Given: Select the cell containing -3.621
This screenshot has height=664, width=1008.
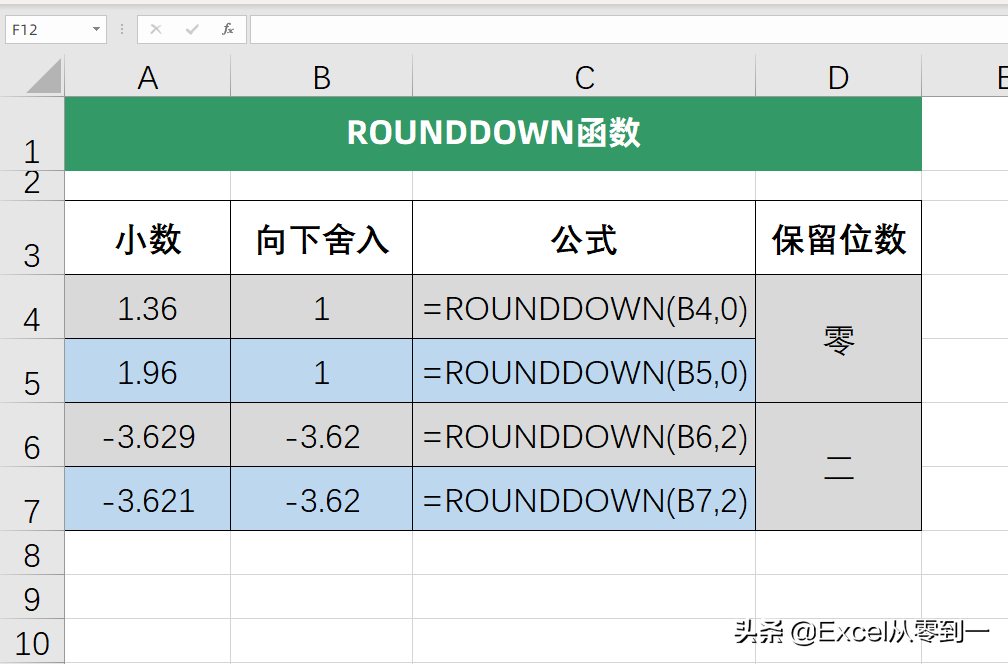Looking at the screenshot, I should pyautogui.click(x=148, y=499).
